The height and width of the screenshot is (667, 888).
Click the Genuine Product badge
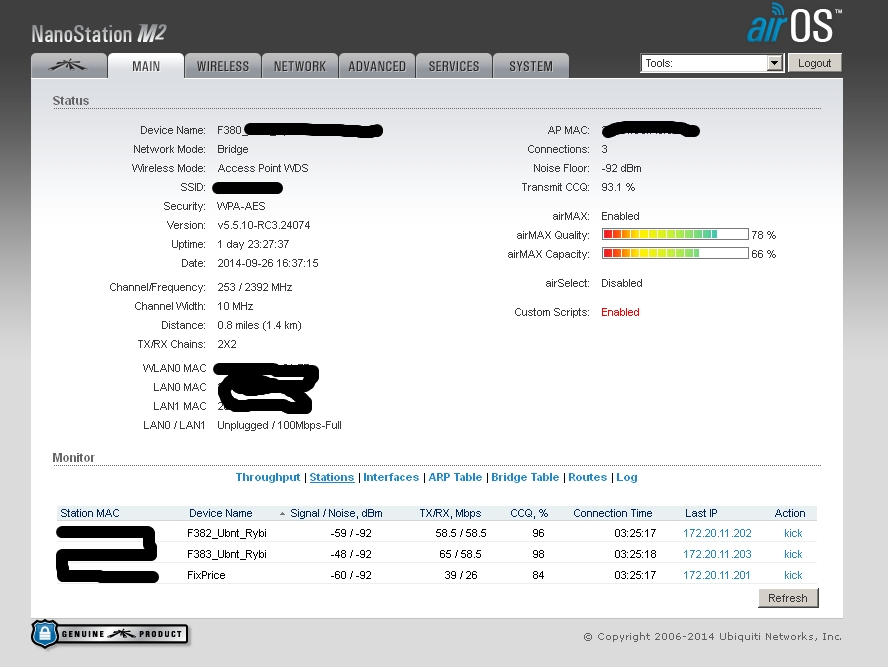110,634
